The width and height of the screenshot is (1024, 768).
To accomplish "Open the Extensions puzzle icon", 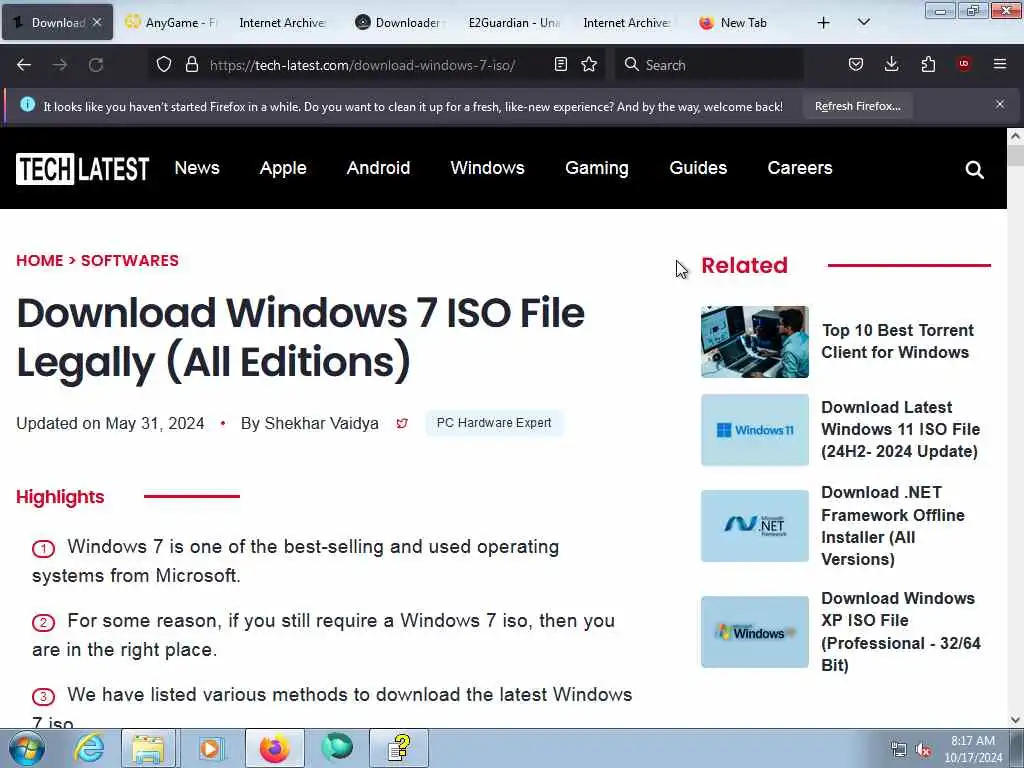I will 928,64.
